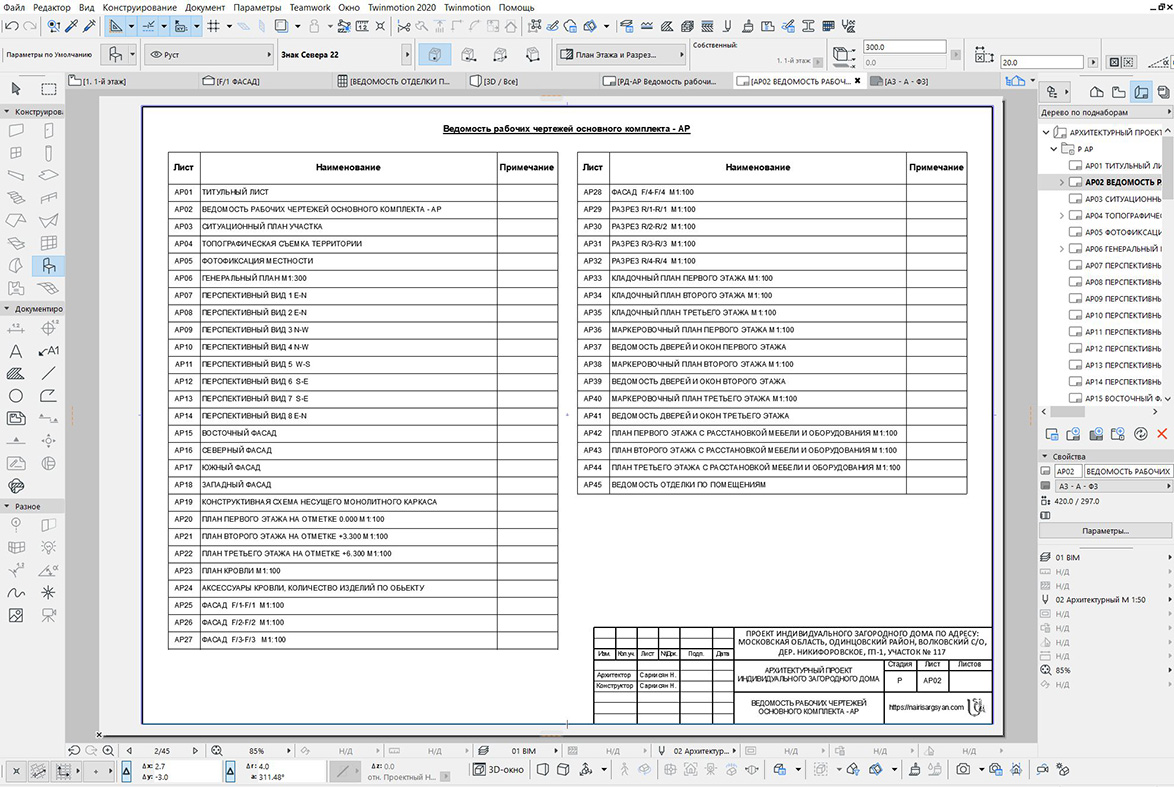Select the Spline curve tool icon
This screenshot has height=787, width=1174.
16,592
